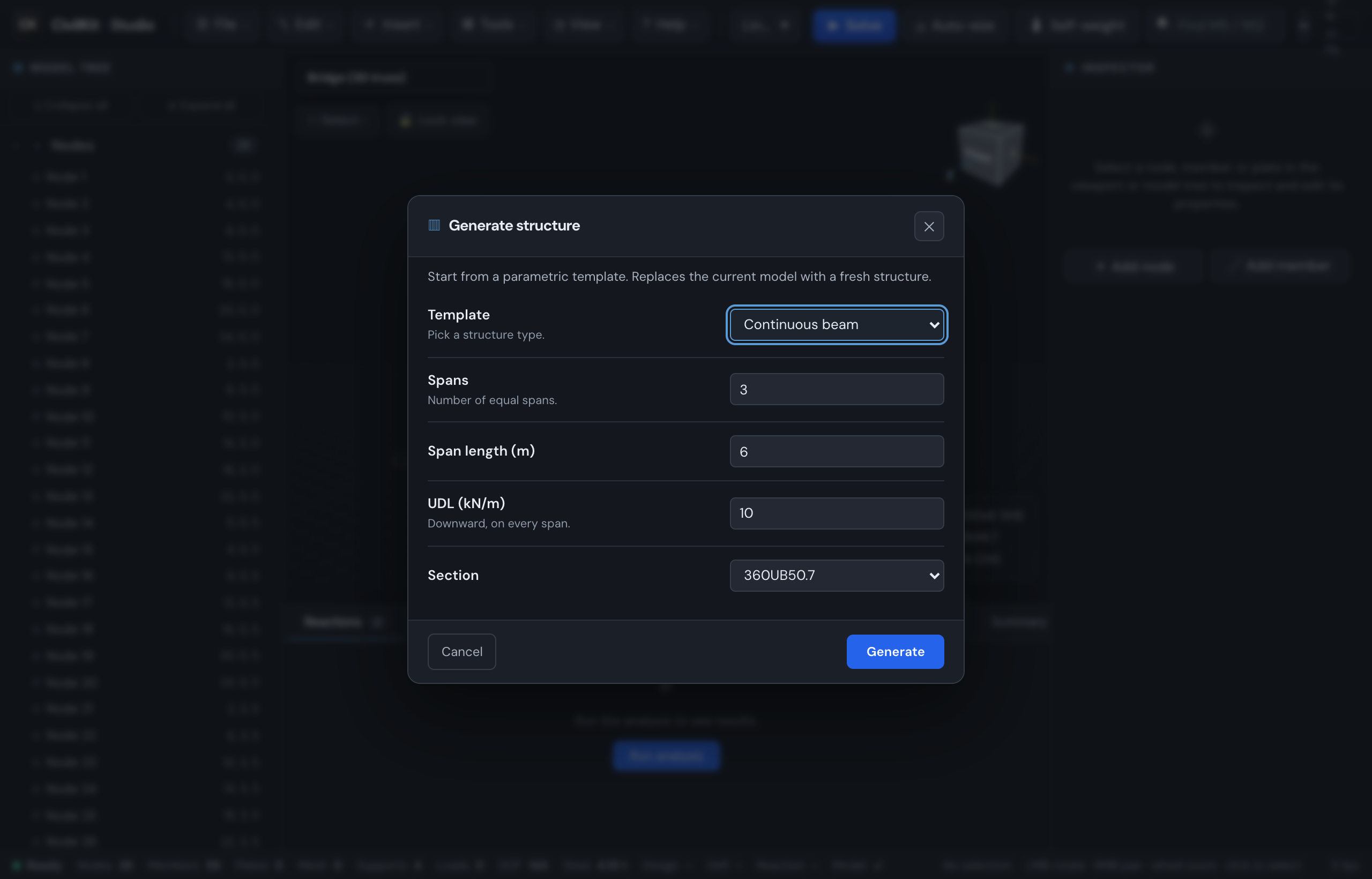Click the blurred blue Solve button in top toolbar
Viewport: 1372px width, 879px height.
pyautogui.click(x=854, y=25)
